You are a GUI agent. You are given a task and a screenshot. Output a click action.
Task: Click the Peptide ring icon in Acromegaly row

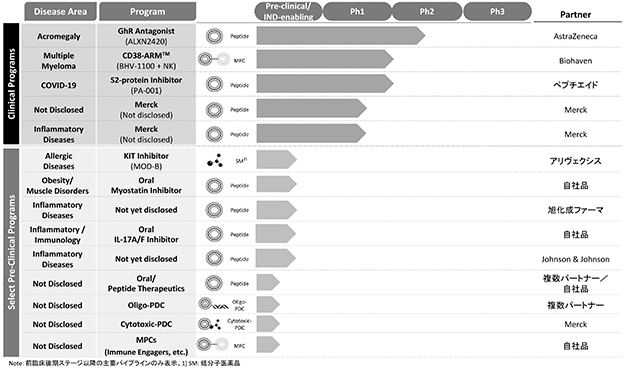tap(214, 36)
